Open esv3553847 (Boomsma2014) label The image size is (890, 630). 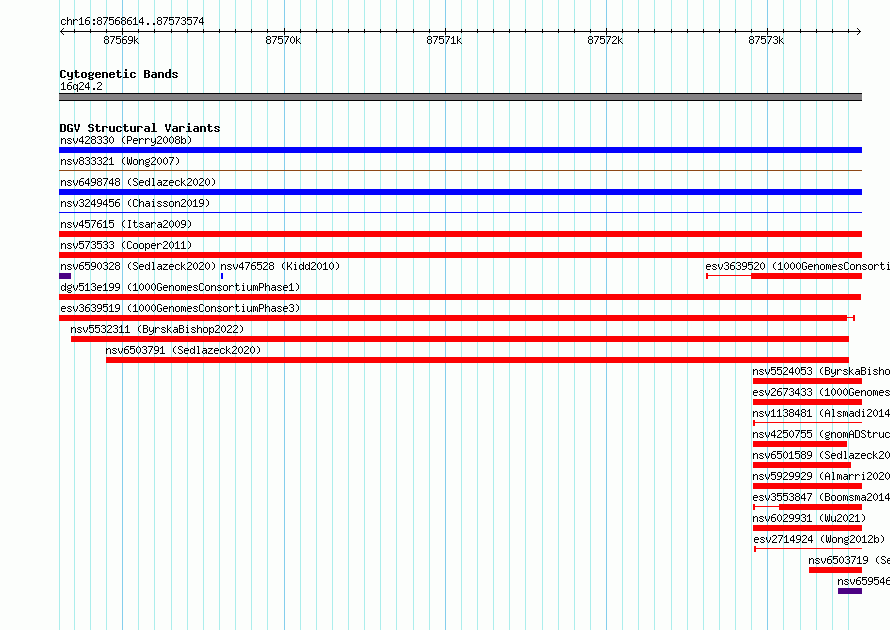(821, 497)
